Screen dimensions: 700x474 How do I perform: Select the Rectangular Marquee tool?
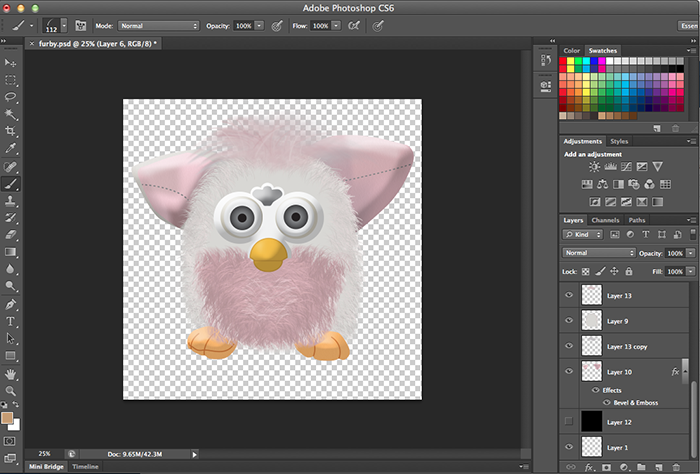10,80
